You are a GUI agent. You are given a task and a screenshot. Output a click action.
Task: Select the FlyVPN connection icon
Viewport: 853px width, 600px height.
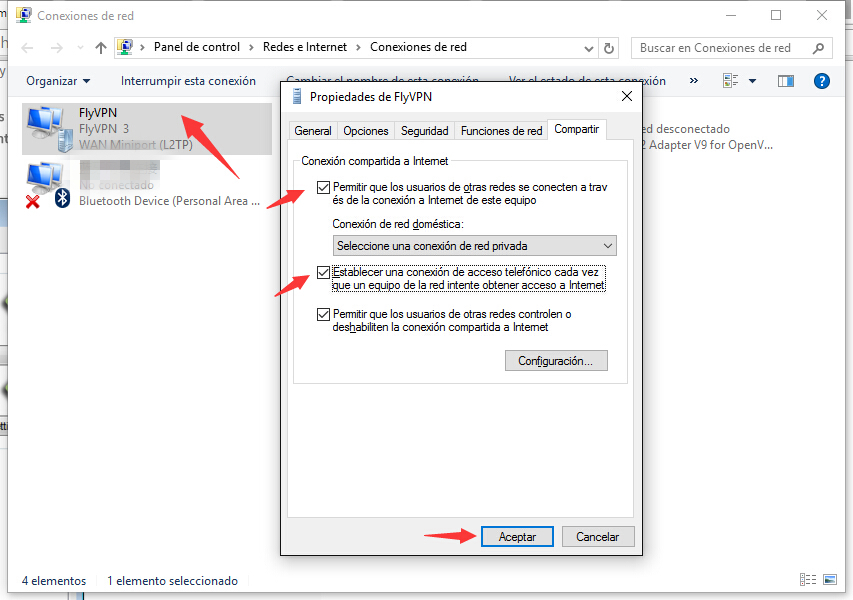coord(49,128)
